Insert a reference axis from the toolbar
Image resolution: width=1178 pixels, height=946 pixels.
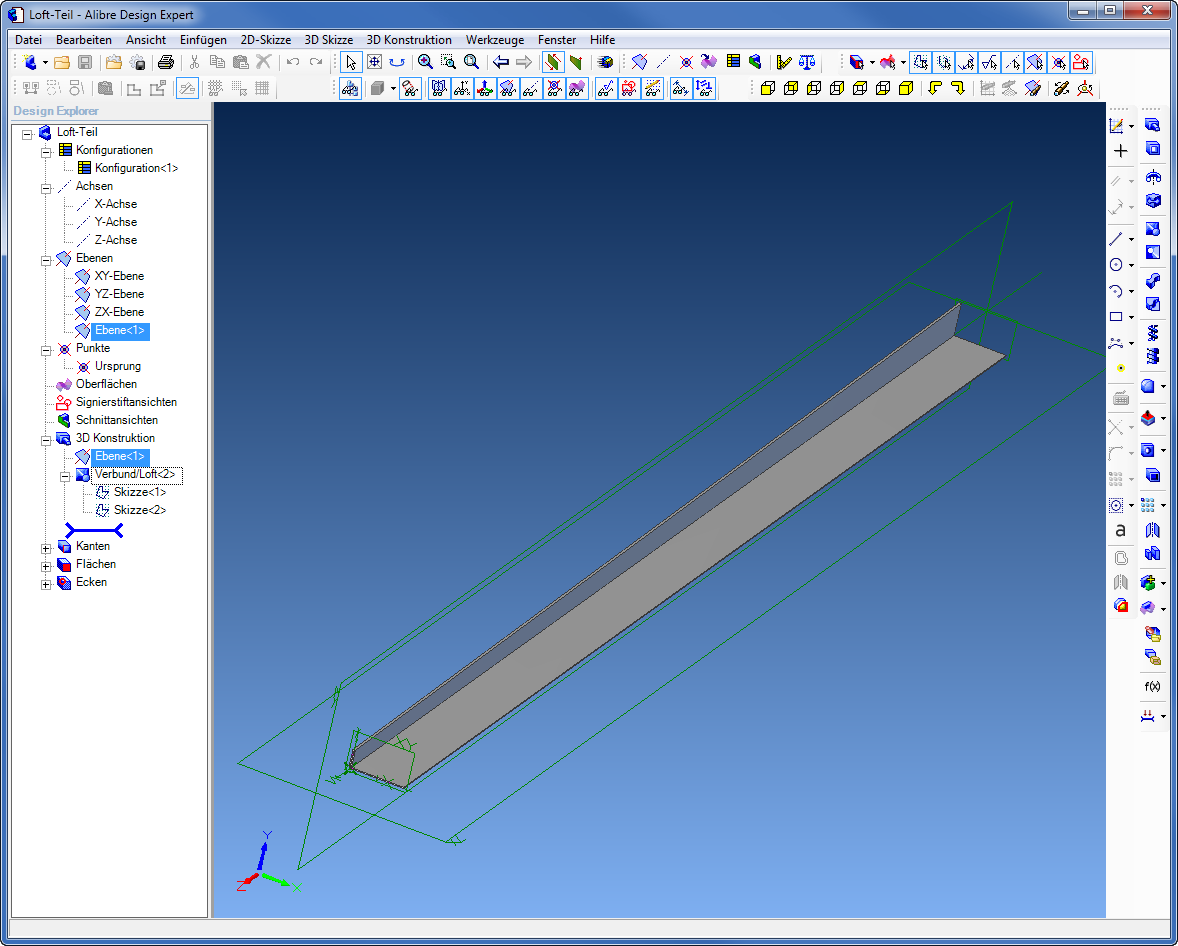[663, 62]
